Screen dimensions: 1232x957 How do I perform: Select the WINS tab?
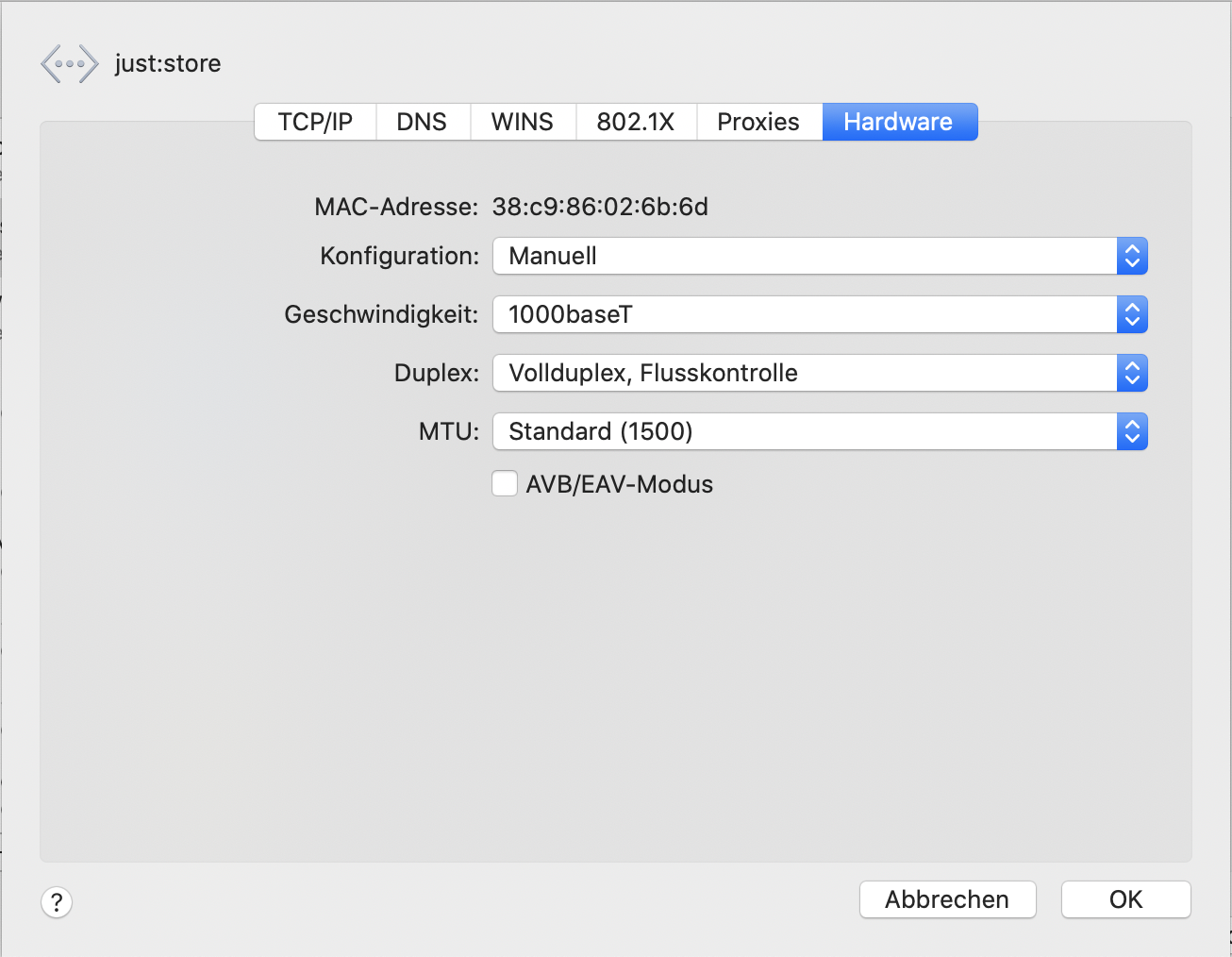pyautogui.click(x=523, y=122)
